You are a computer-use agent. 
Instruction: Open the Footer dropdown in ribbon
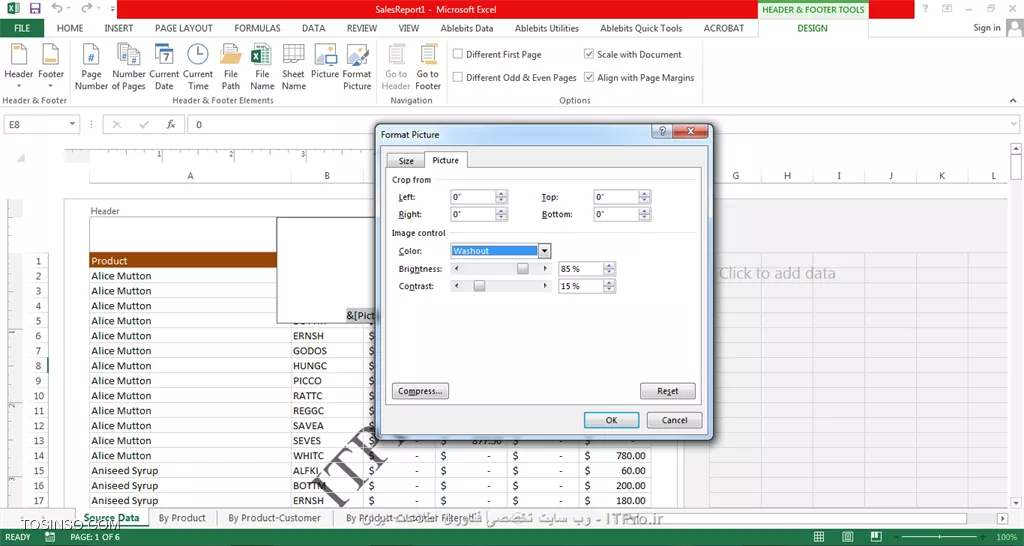[x=51, y=66]
